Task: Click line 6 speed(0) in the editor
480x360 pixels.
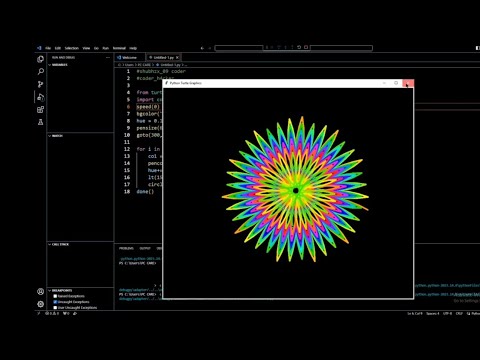Action: (x=148, y=107)
